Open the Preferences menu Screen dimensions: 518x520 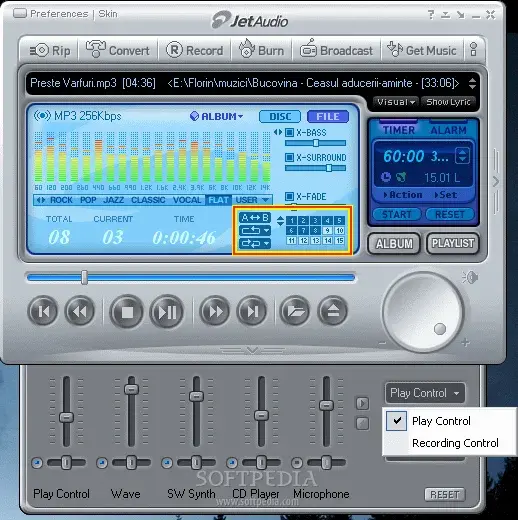tap(59, 14)
